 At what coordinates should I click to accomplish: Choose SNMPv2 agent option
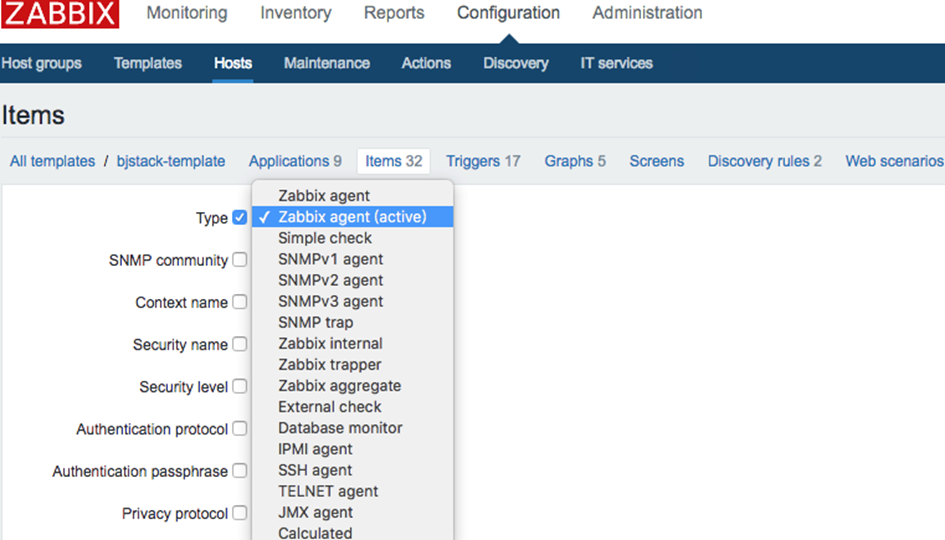point(353,280)
